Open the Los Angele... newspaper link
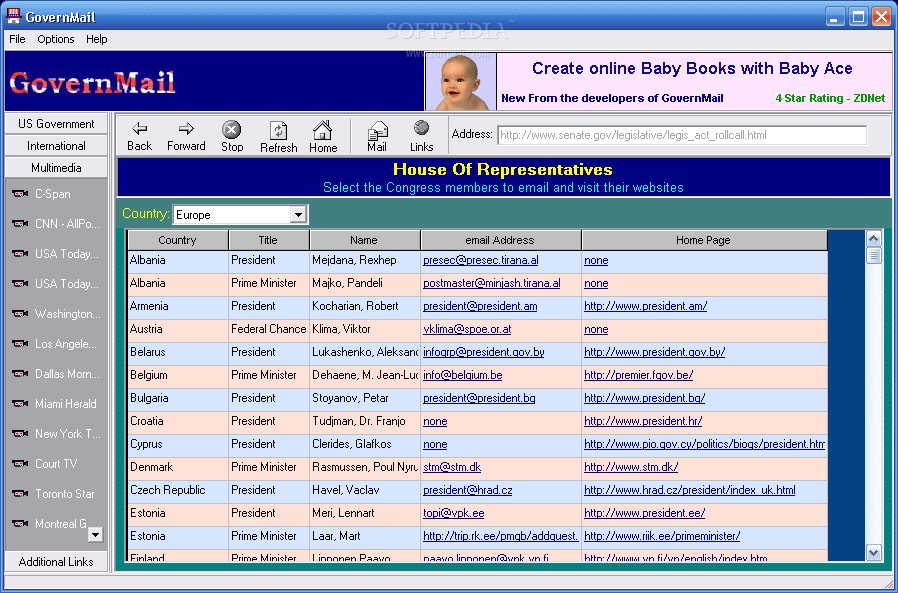The height and width of the screenshot is (593, 898). (54, 343)
